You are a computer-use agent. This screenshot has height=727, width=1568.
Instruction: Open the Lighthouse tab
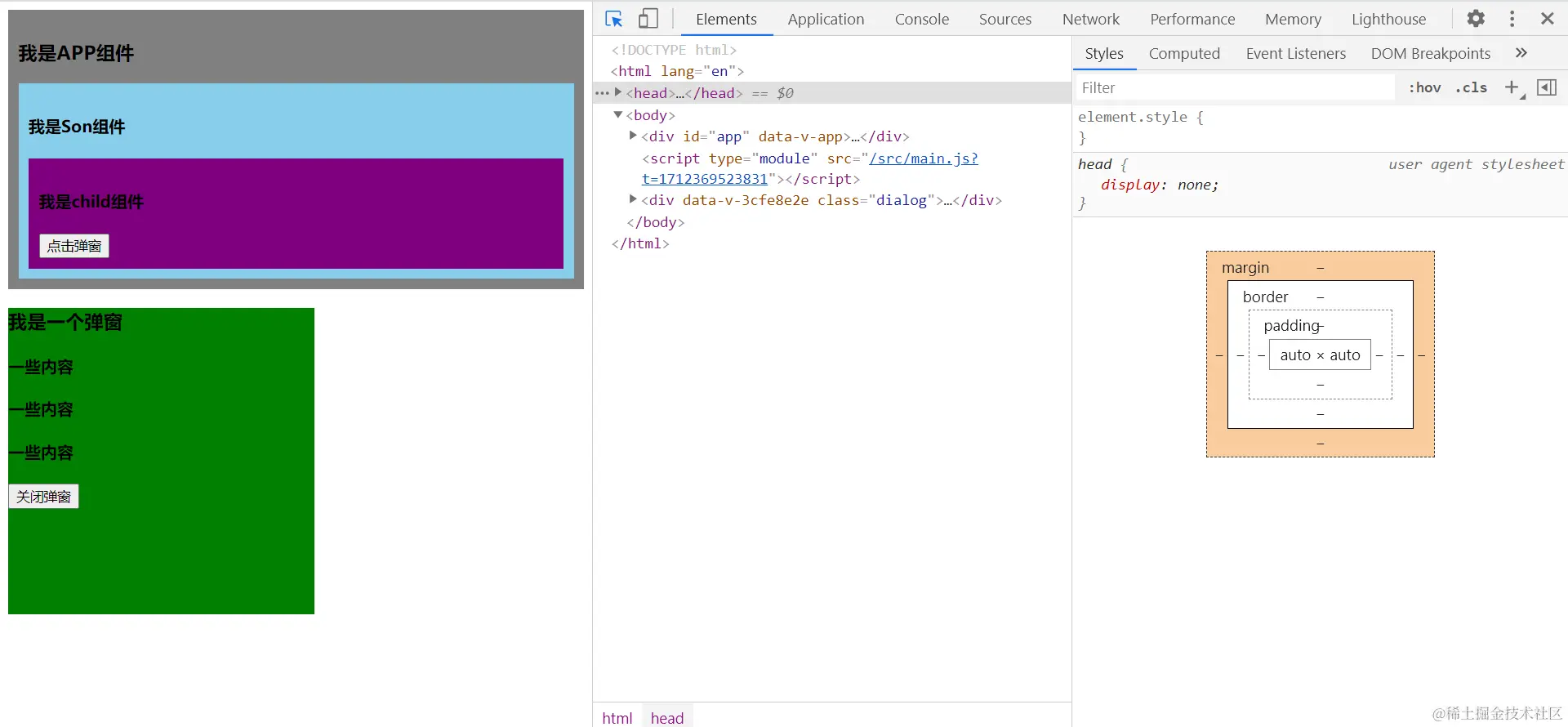pos(1388,19)
